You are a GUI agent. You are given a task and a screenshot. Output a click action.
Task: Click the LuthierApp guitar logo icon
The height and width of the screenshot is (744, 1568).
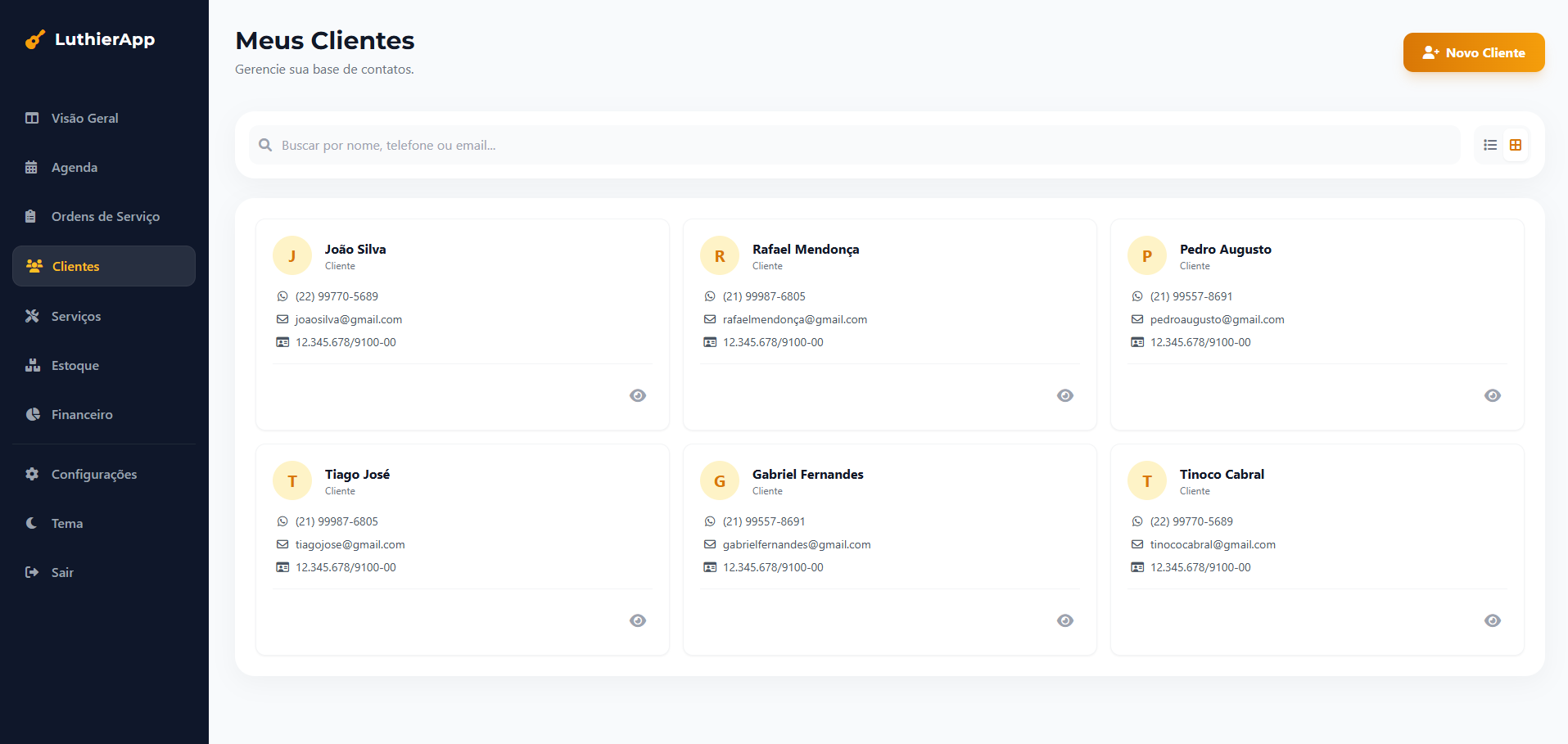[35, 39]
